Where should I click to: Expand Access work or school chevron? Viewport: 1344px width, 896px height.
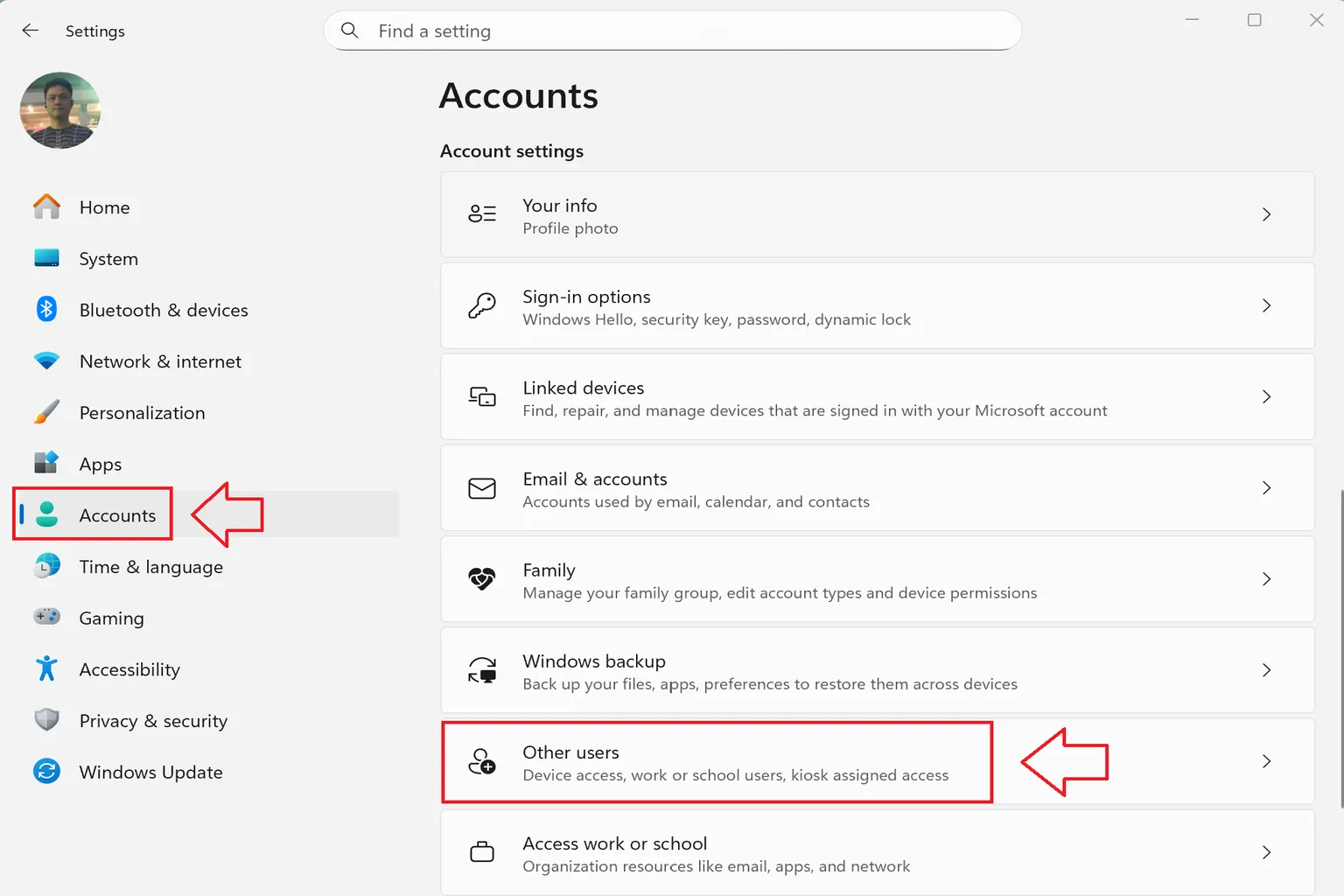[x=1266, y=852]
